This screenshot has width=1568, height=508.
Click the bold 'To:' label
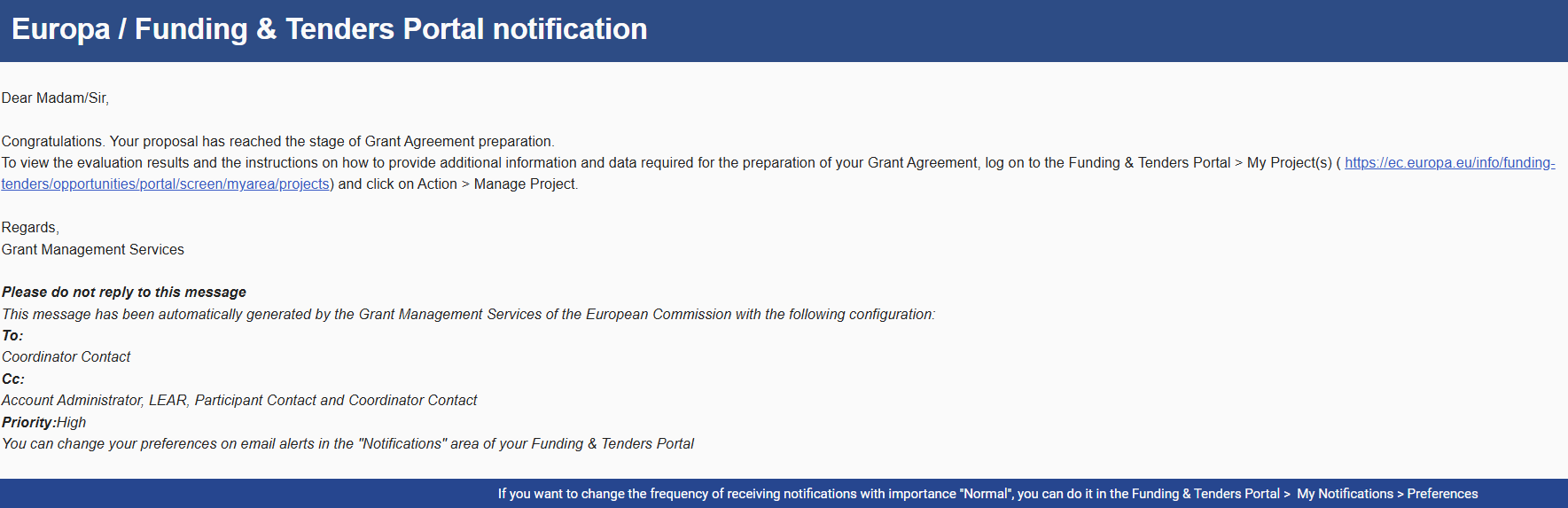pyautogui.click(x=12, y=336)
